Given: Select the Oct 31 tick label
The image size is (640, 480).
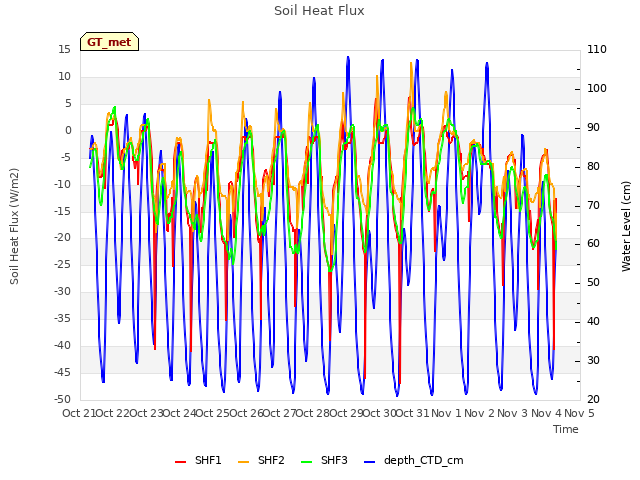Looking at the screenshot, I should (413, 413).
